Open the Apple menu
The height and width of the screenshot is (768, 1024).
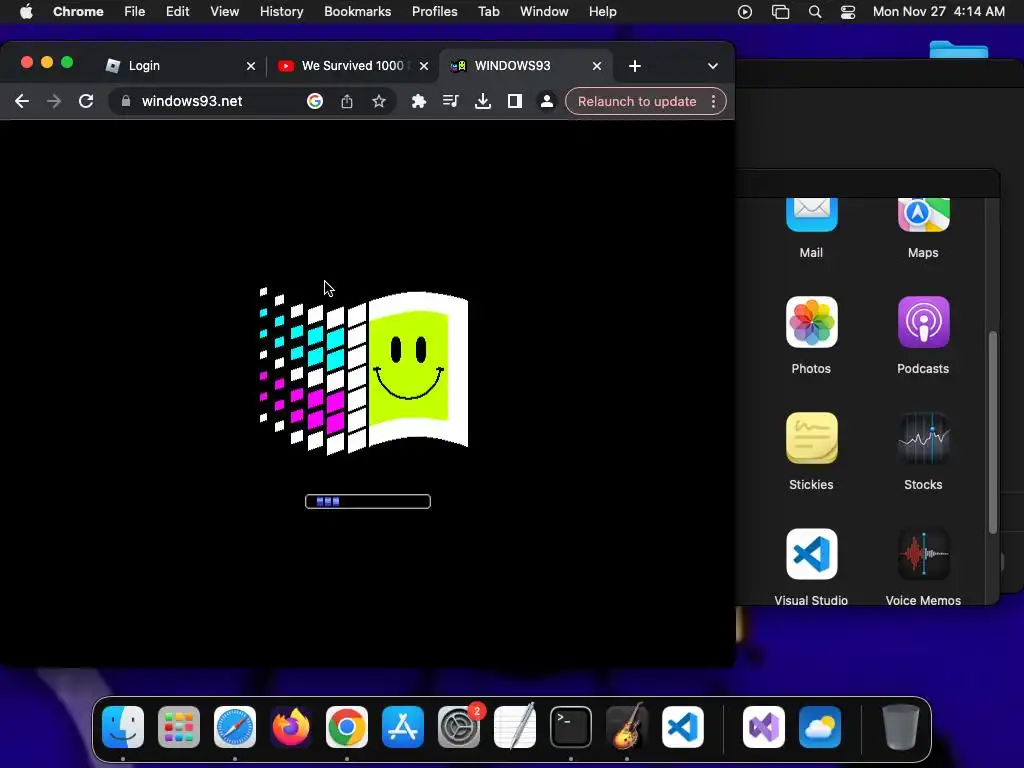coord(26,11)
